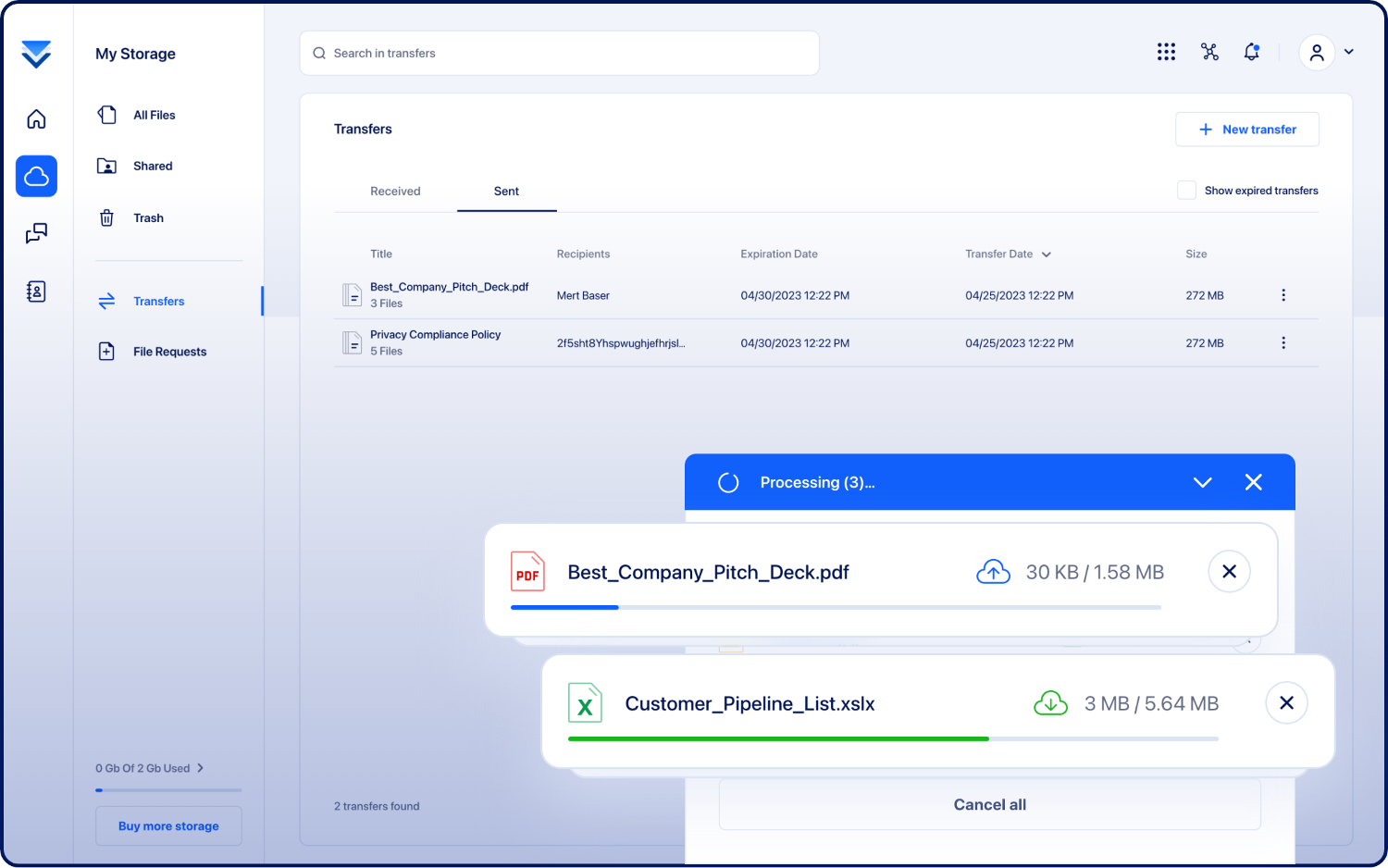The image size is (1388, 868).
Task: Open the apps grid icon
Action: [x=1166, y=52]
